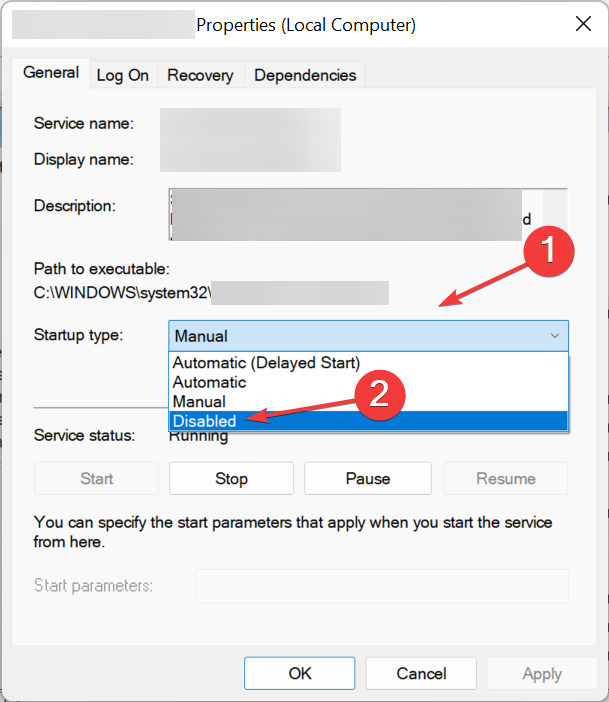
Task: Pause the service
Action: [367, 479]
